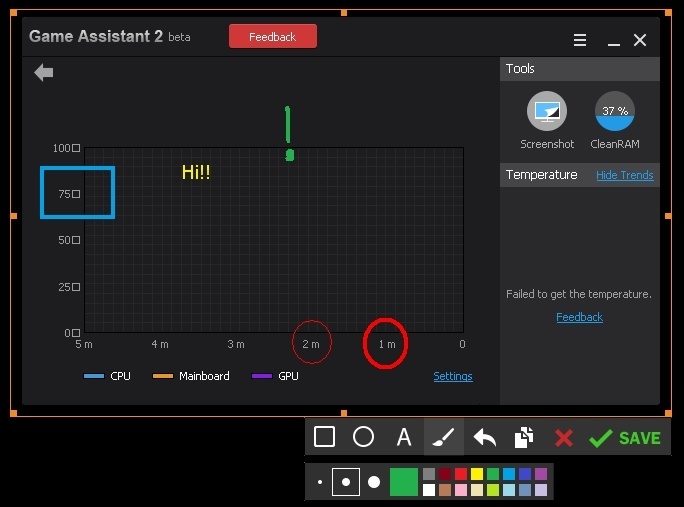Click the GPU legend entry
The width and height of the screenshot is (684, 507).
click(275, 376)
